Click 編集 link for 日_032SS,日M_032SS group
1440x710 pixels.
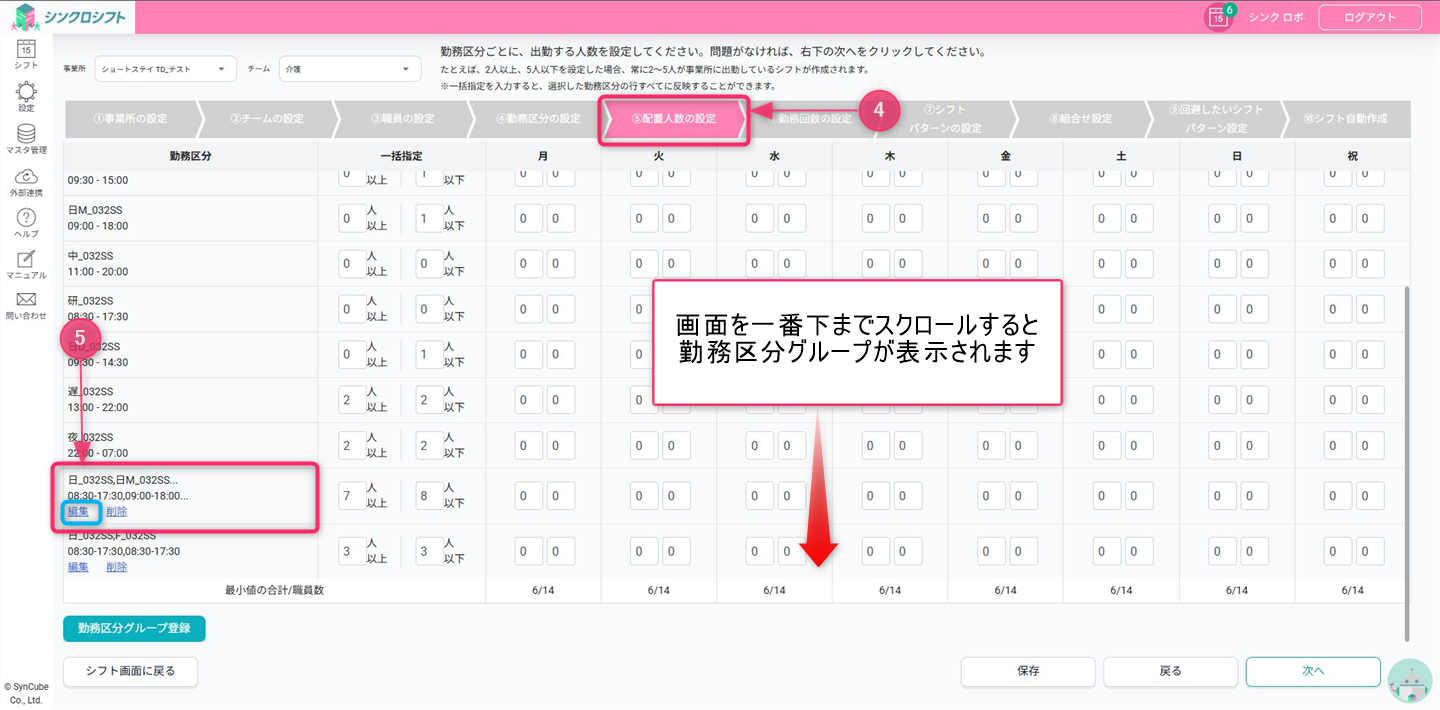78,511
